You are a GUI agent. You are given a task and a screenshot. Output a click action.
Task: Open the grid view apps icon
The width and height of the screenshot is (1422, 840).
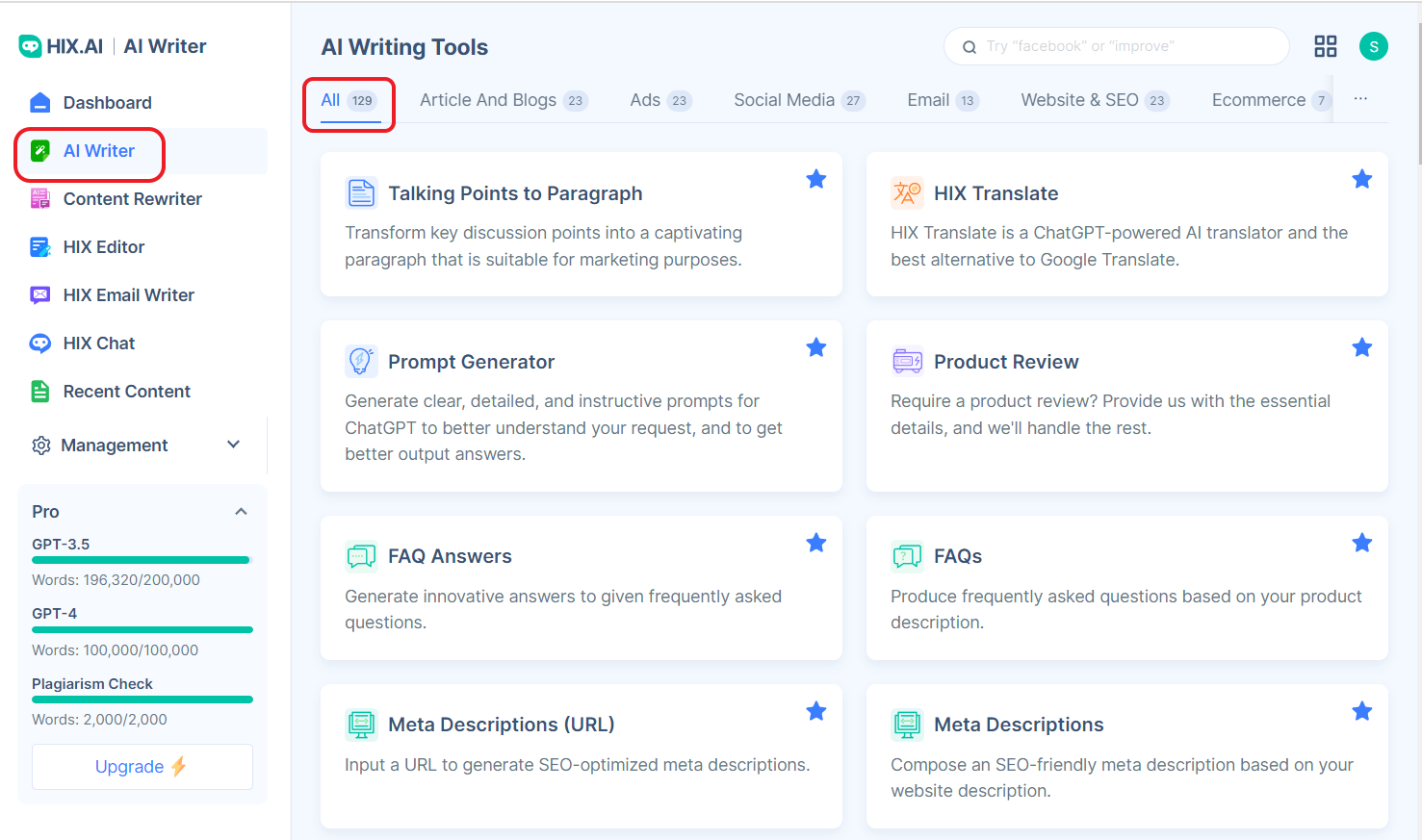(1325, 46)
